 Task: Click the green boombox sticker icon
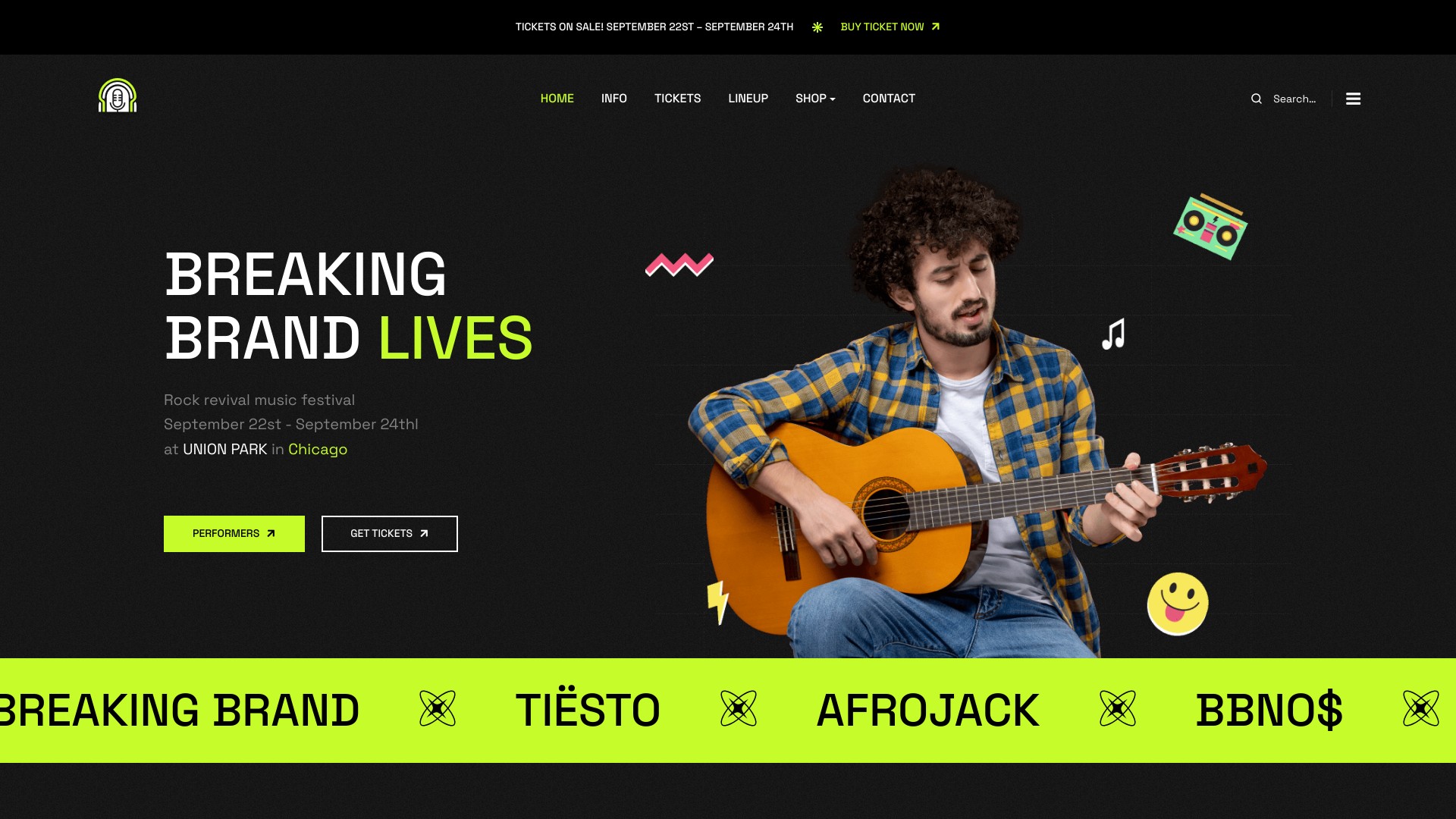1210,227
